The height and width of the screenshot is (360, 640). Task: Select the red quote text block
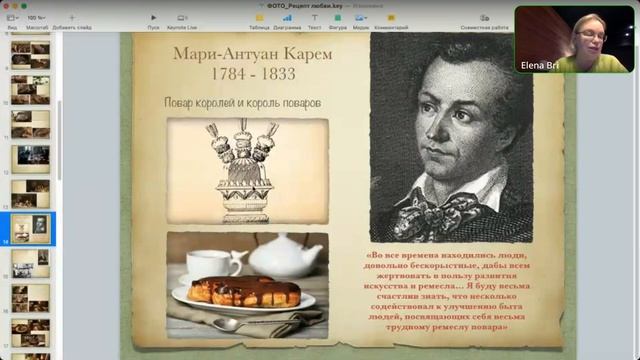pyautogui.click(x=447, y=291)
